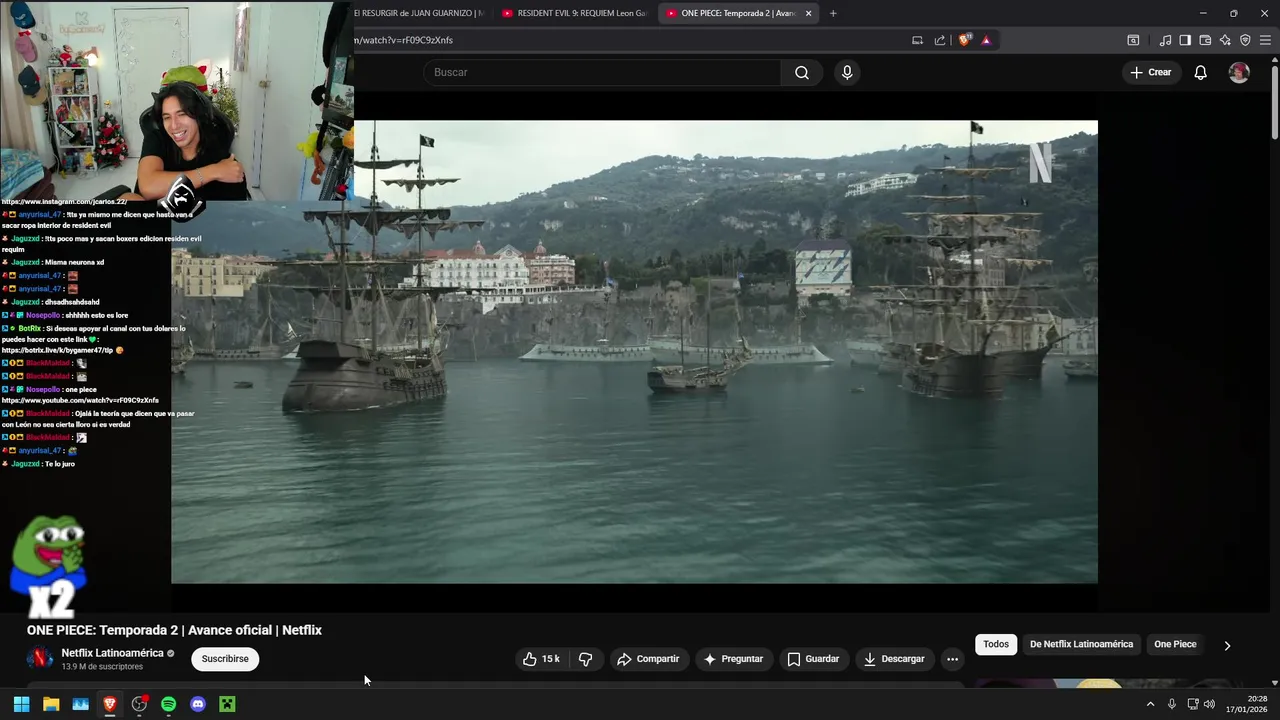Select the De Netflix Latinoamérica chip
The image size is (1280, 720).
pos(1081,644)
